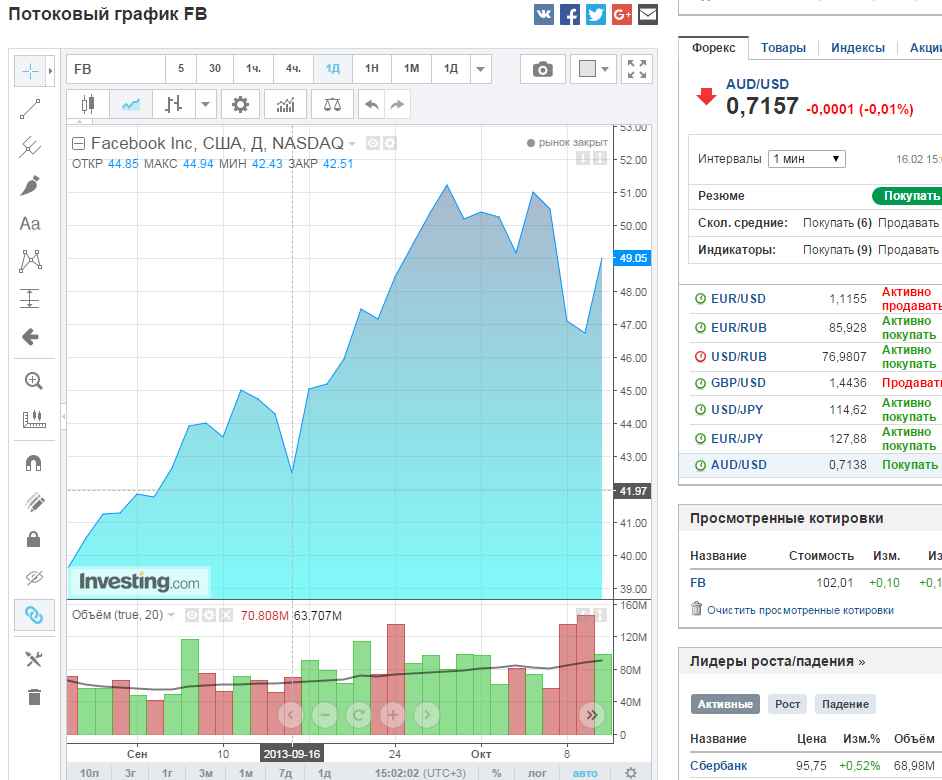Select the ruler measure tool

pos(34,419)
